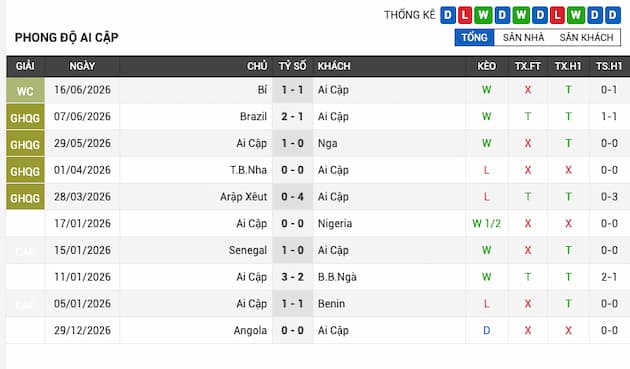Open the Angola team link
The width and height of the screenshot is (630, 369).
pyautogui.click(x=250, y=331)
